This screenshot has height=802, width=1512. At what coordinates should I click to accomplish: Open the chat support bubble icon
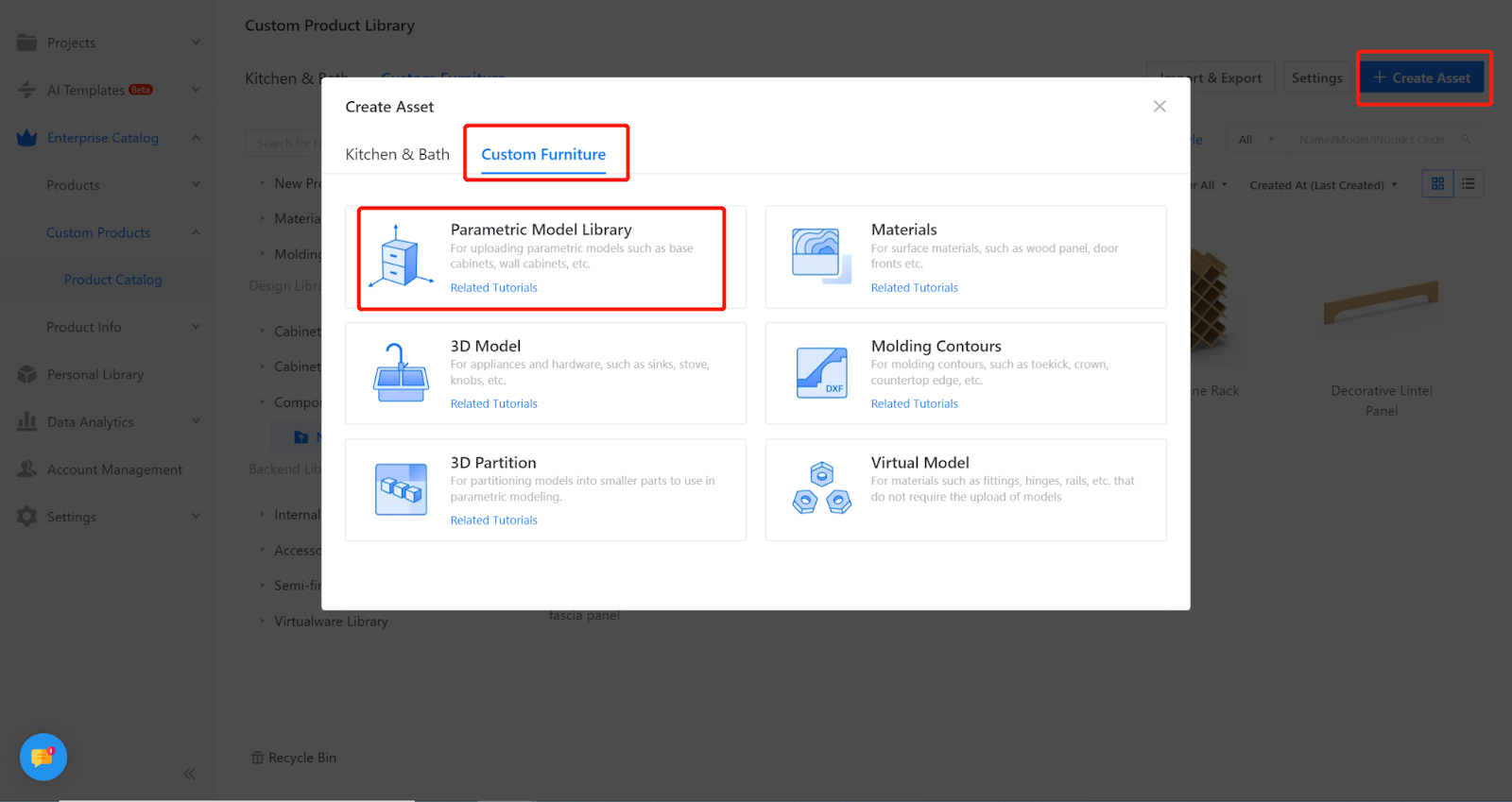[43, 757]
